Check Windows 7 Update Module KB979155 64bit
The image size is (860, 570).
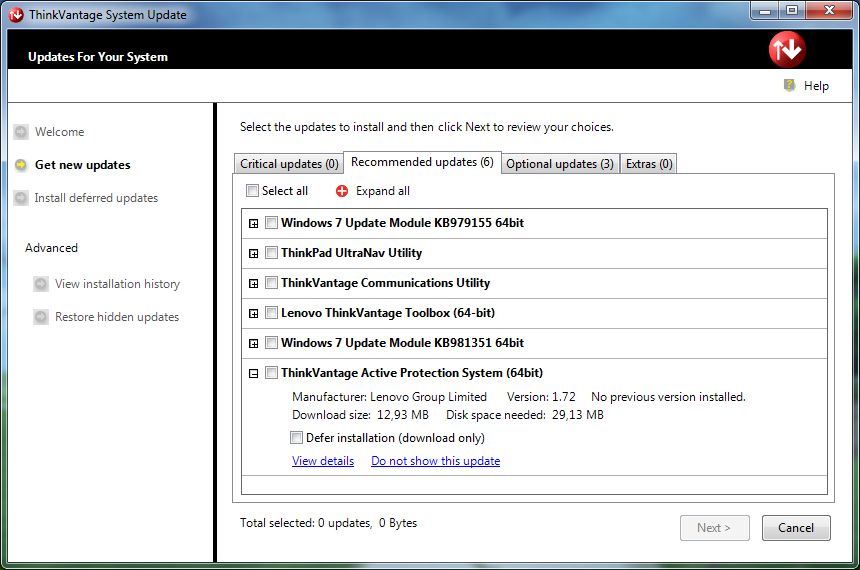pos(271,222)
